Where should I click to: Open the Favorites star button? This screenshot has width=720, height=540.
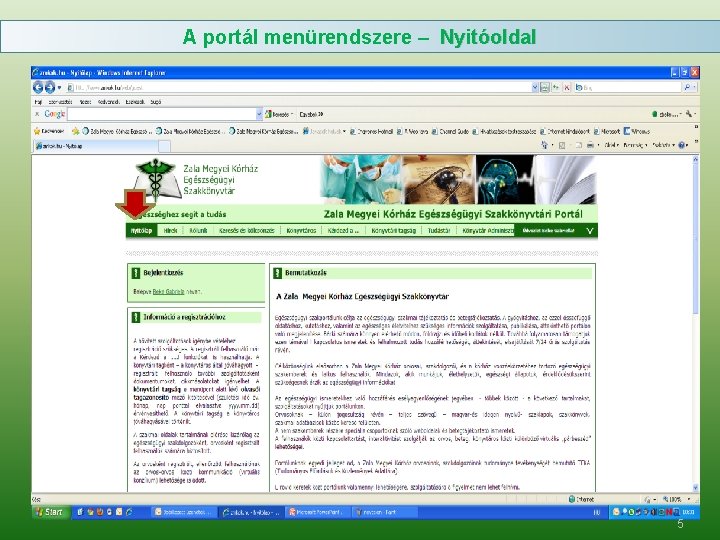coord(48,131)
